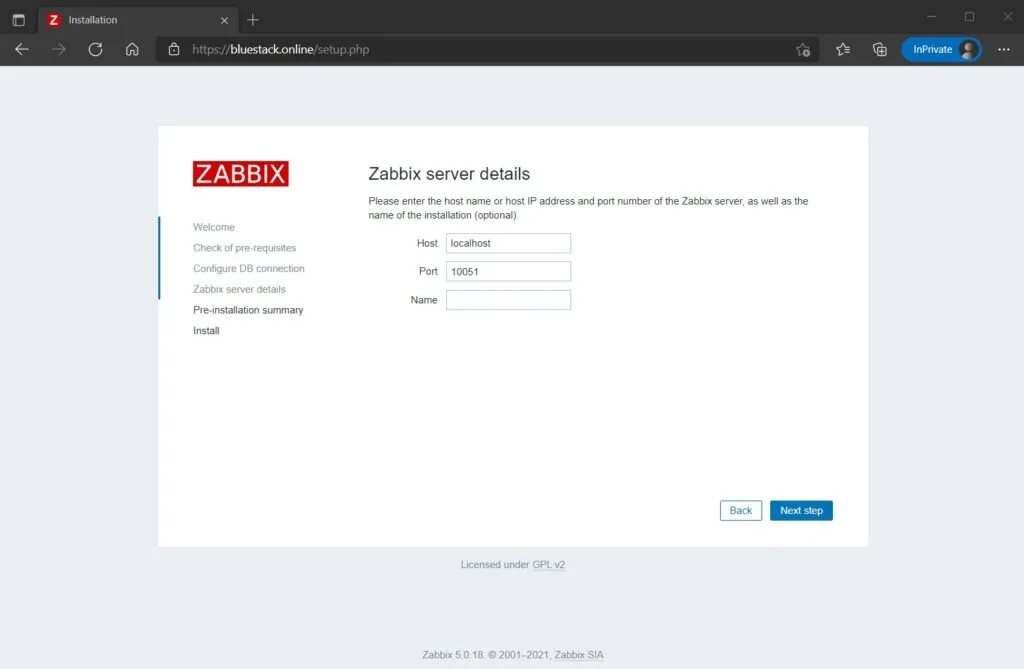Select Configure DB connection step
1024x669 pixels.
tap(248, 269)
